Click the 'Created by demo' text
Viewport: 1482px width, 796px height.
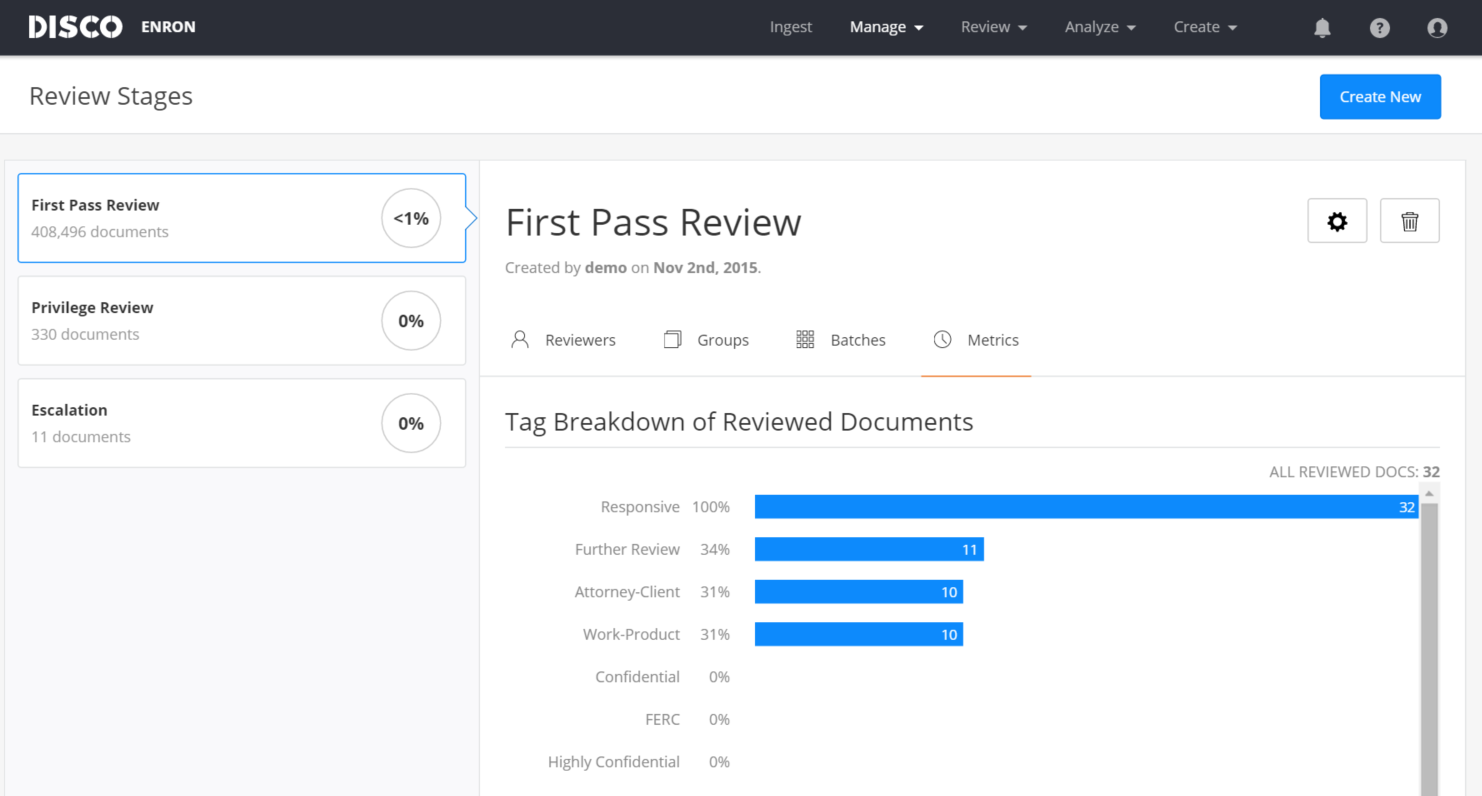[x=566, y=268]
